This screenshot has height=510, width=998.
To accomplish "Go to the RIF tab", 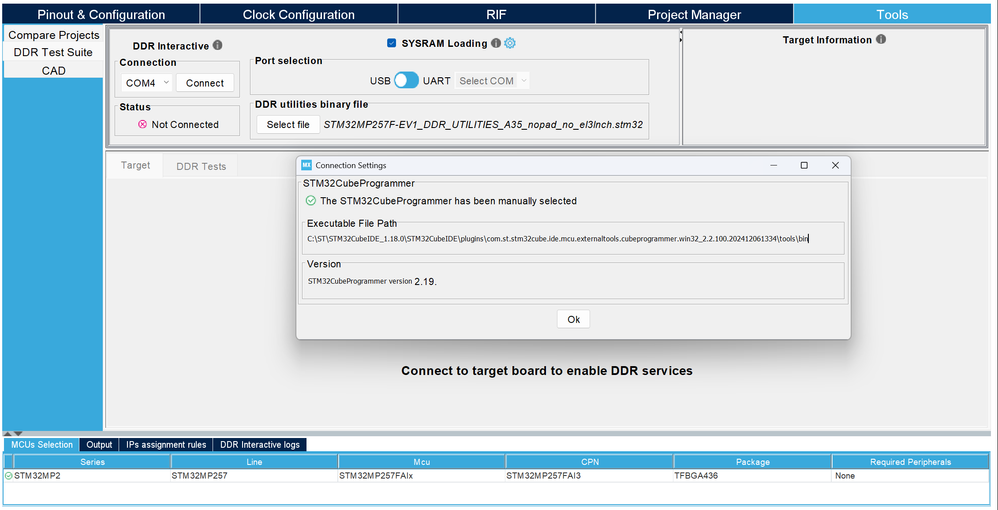I will coord(496,14).
